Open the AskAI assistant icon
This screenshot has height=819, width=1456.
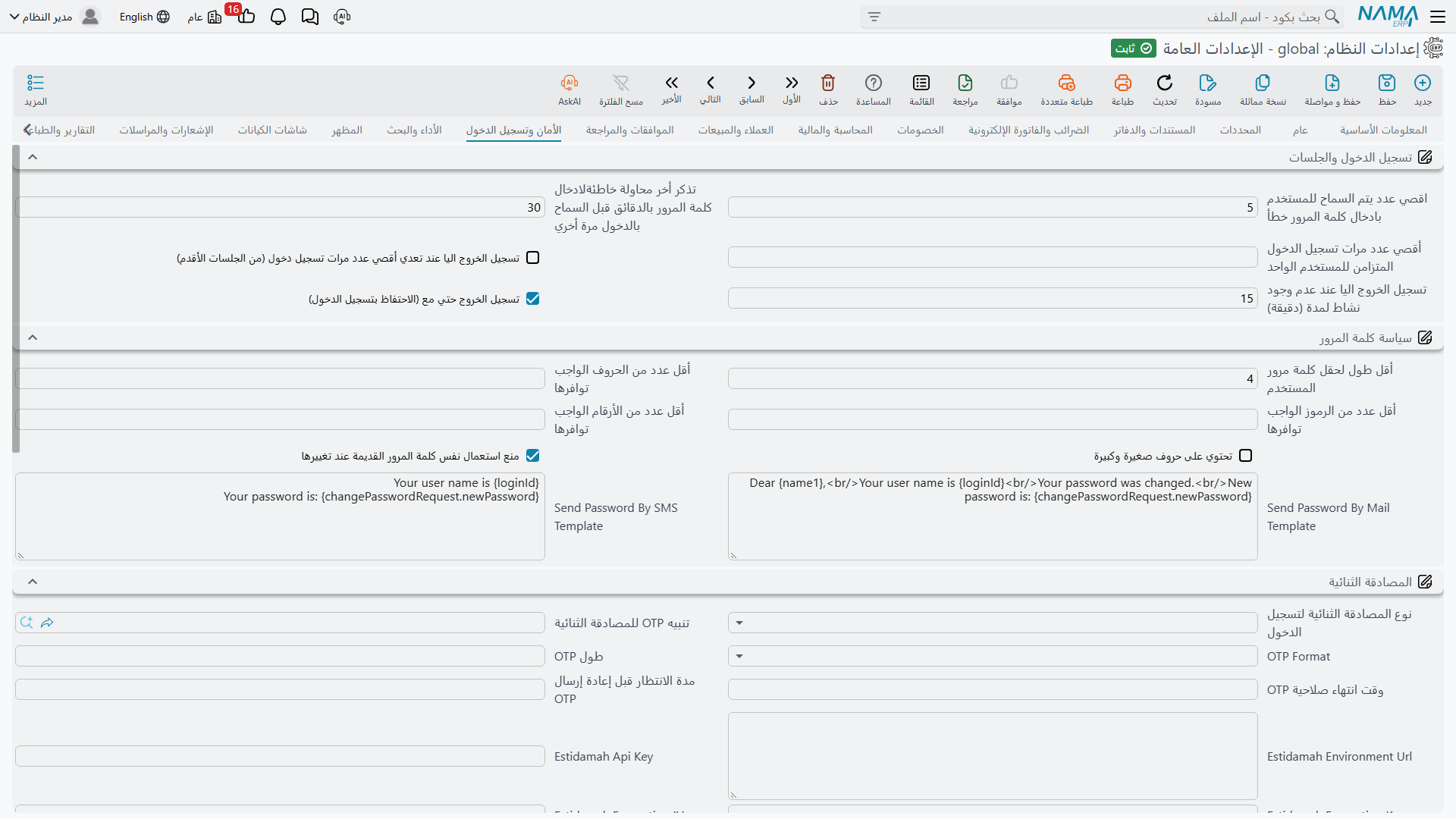570,83
